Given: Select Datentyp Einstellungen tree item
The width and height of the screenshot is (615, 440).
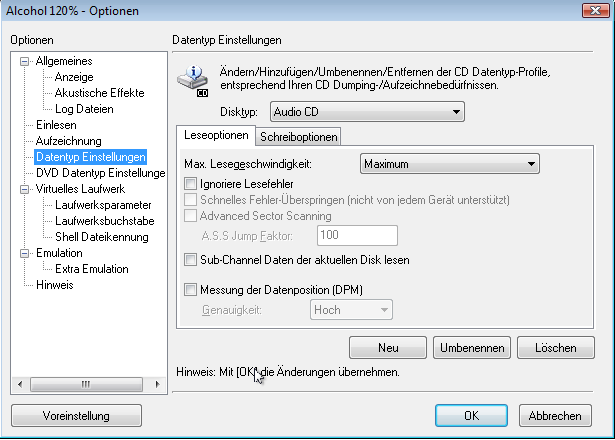Looking at the screenshot, I should point(91,157).
